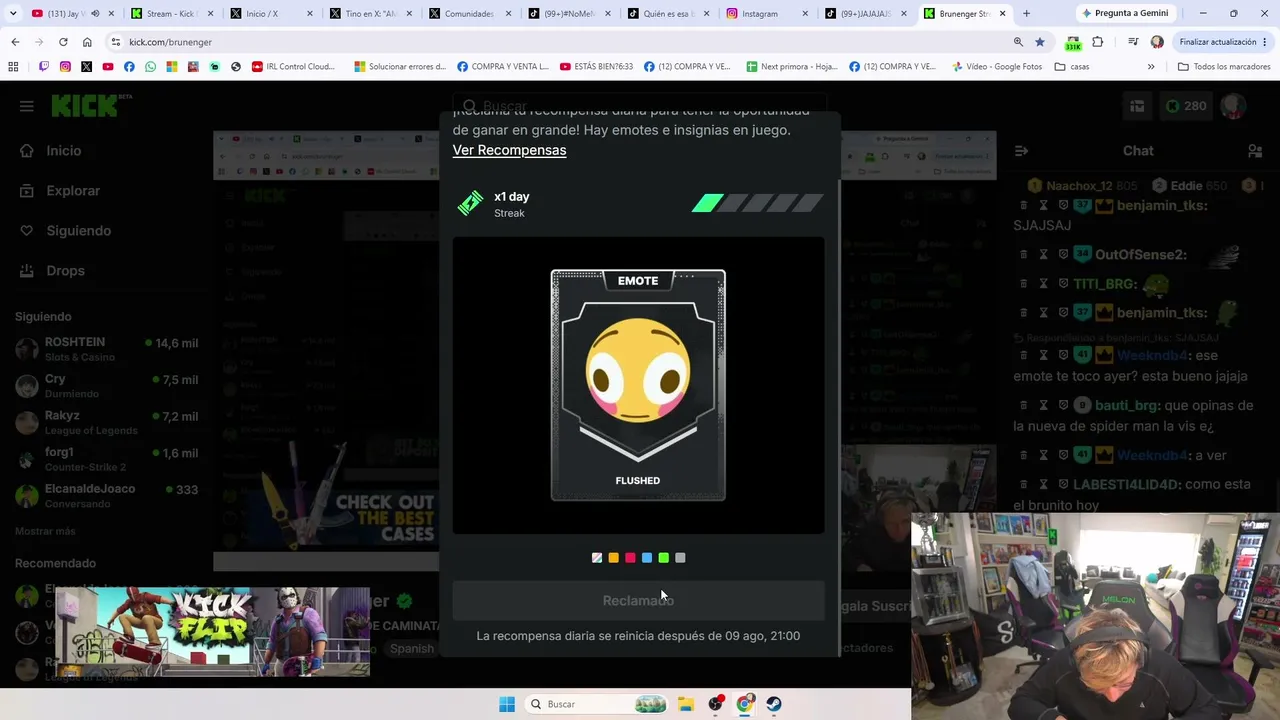Open Drops in the Kick sidebar
The width and height of the screenshot is (1280, 720).
65,270
